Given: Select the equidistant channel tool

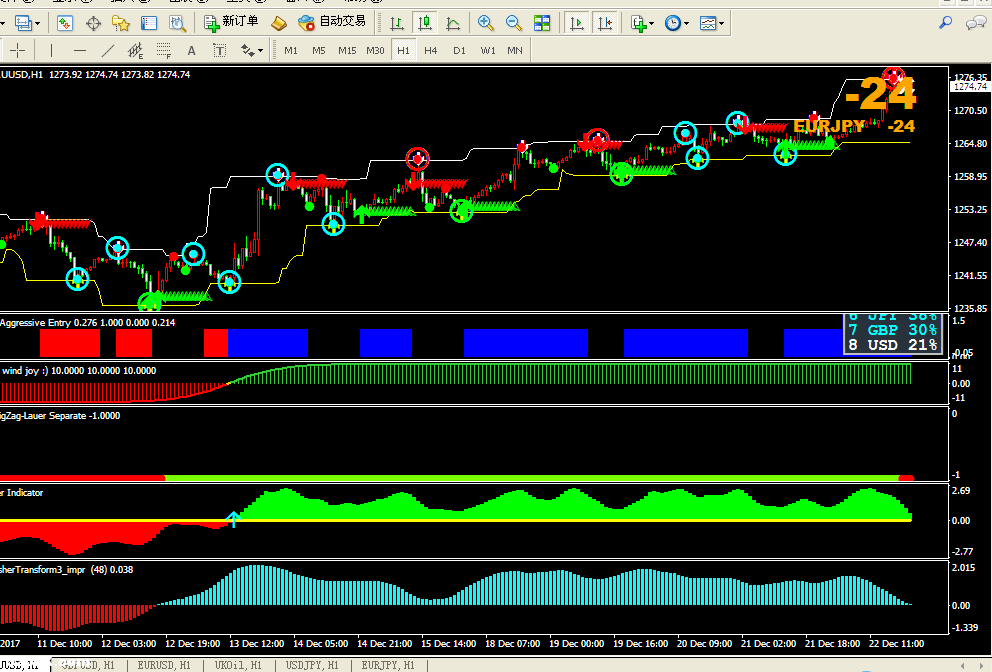Looking at the screenshot, I should (135, 51).
